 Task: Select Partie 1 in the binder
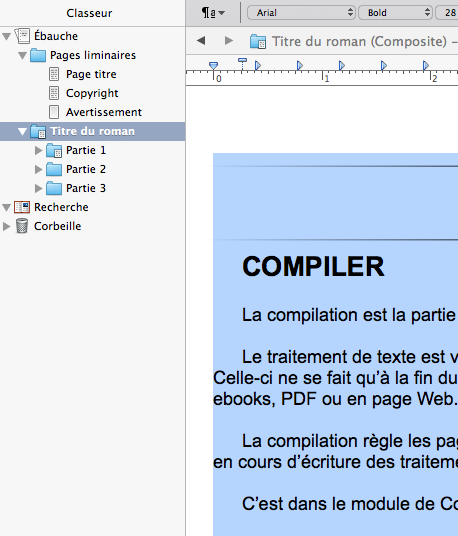point(86,150)
